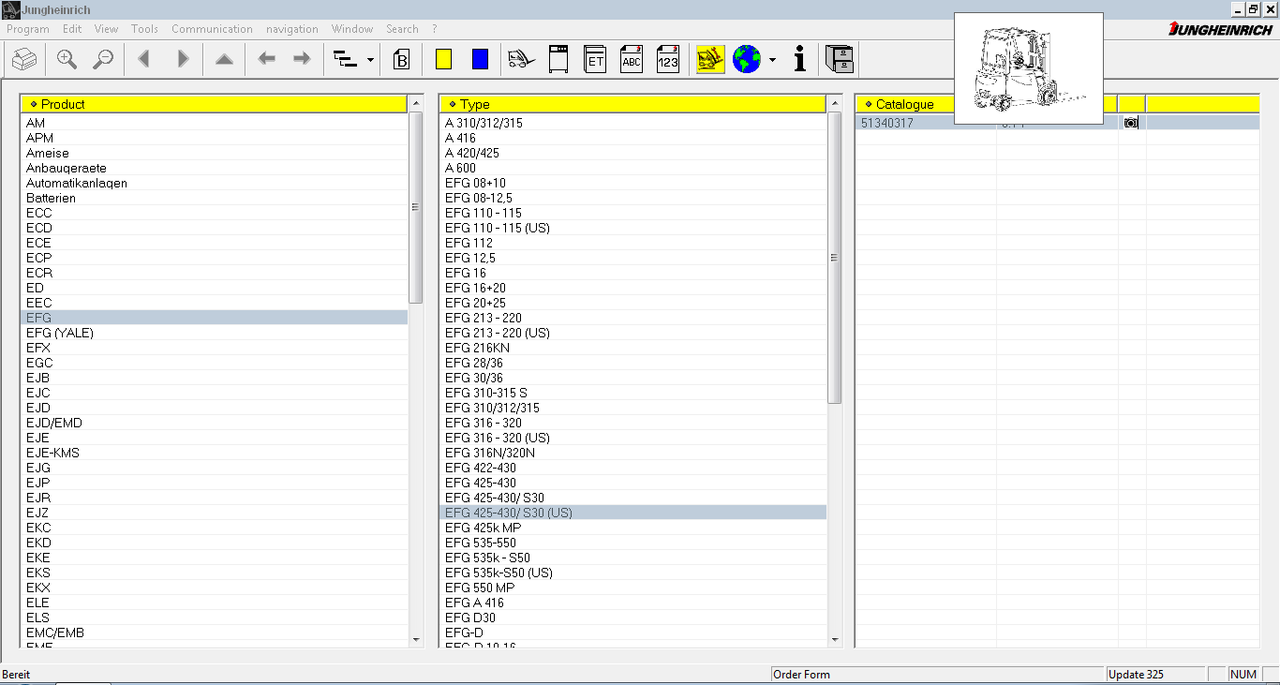The height and width of the screenshot is (685, 1280).
Task: Click the forklift truck search icon
Action: pyautogui.click(x=521, y=60)
